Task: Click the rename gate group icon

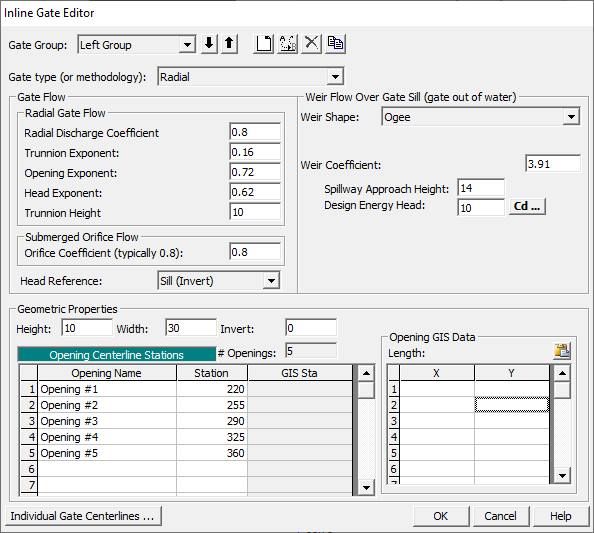Action: [x=288, y=44]
